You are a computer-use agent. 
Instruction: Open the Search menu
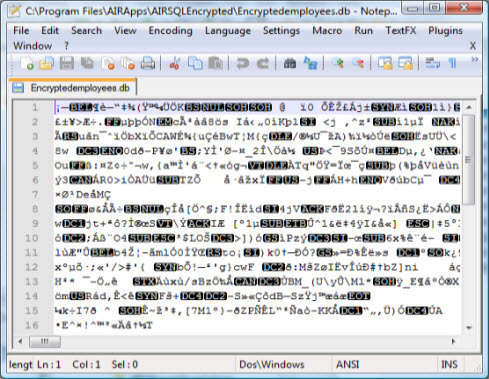pos(86,30)
